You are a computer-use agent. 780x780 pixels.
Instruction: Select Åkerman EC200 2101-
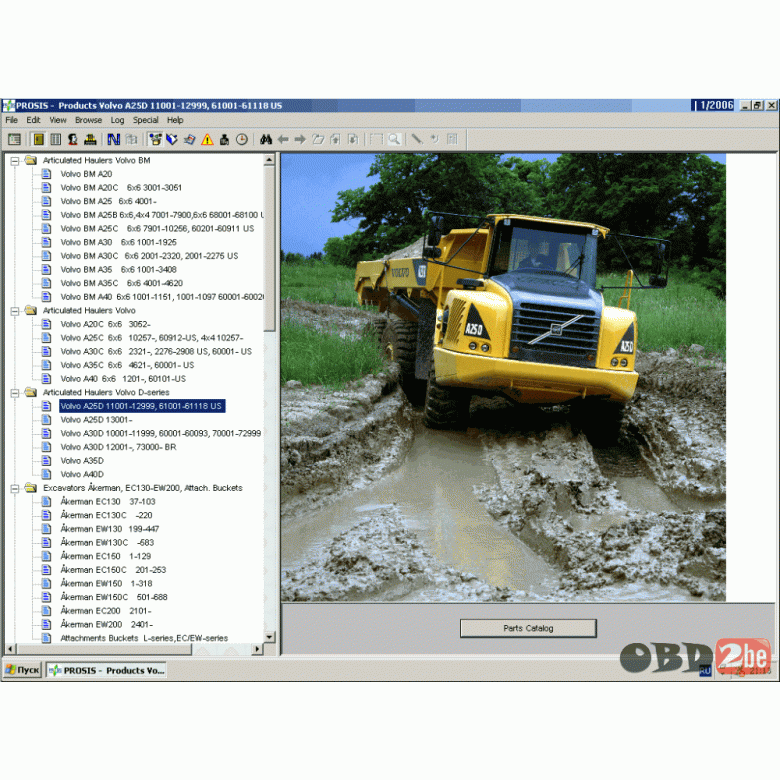(105, 611)
